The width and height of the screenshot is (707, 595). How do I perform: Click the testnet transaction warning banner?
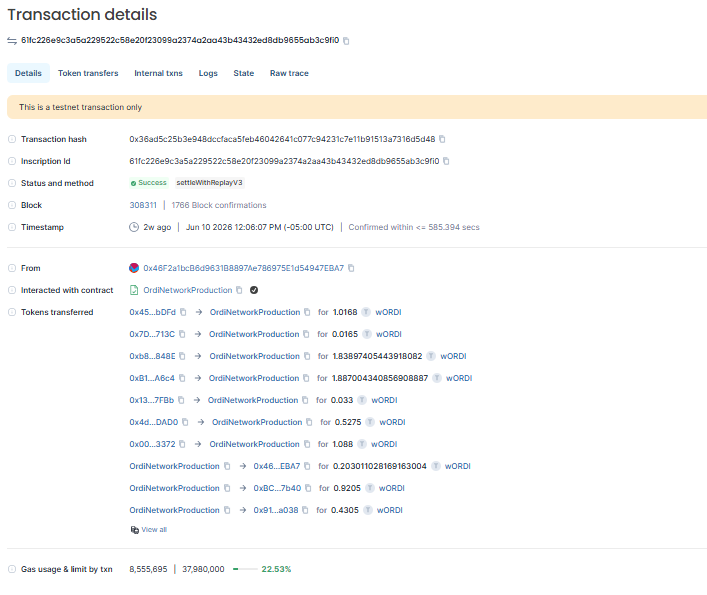[357, 107]
